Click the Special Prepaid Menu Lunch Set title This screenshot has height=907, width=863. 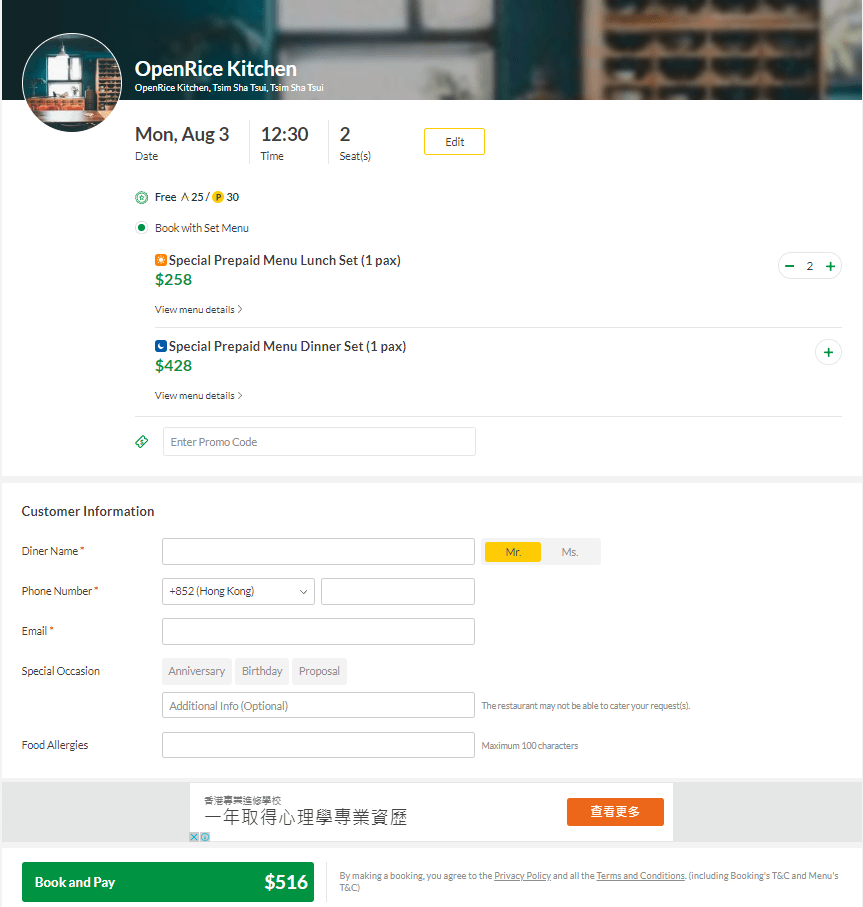tap(285, 260)
